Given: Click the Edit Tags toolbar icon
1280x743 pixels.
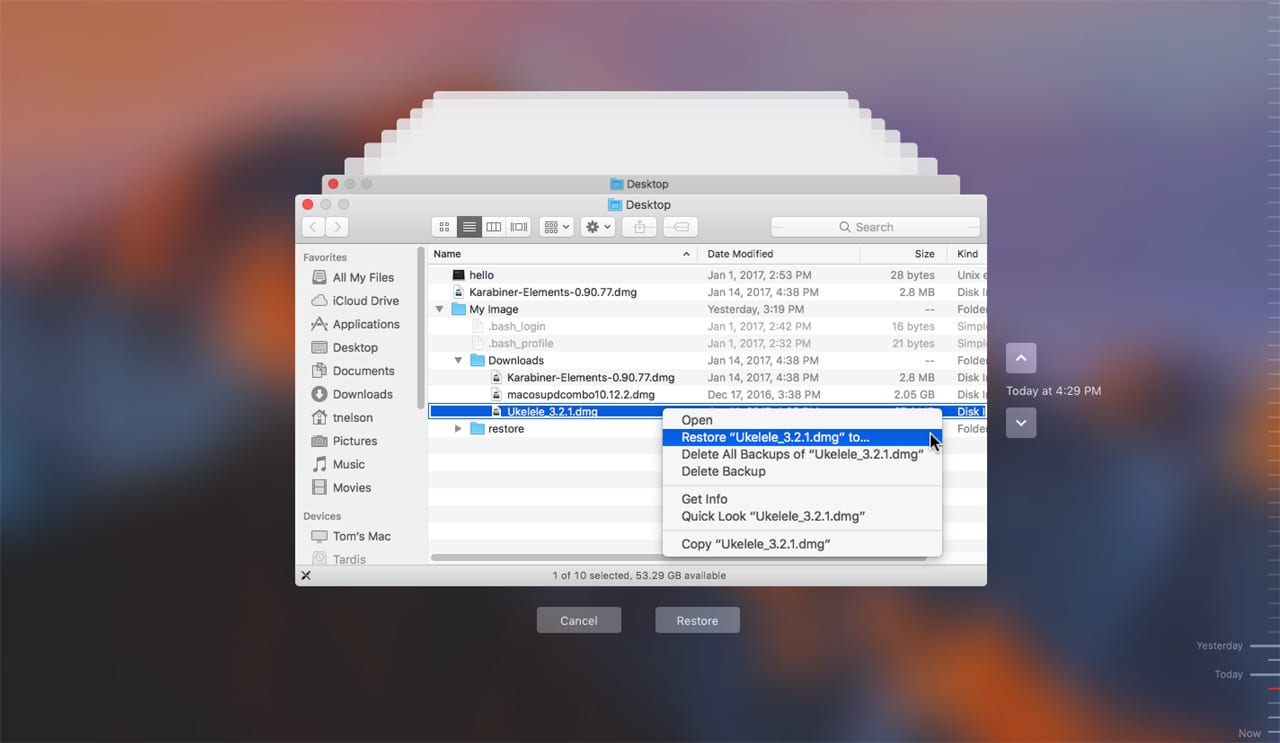Looking at the screenshot, I should click(x=679, y=227).
